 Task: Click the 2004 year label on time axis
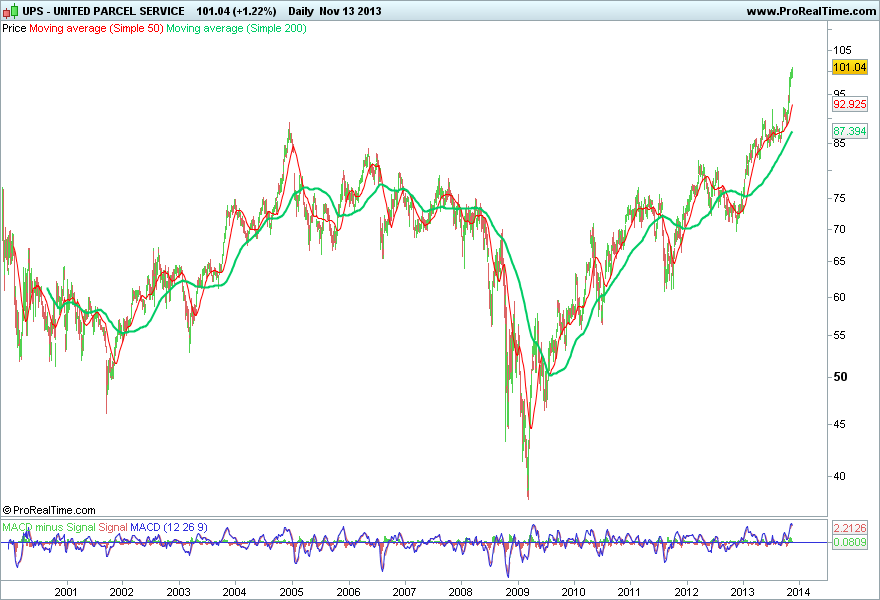pos(235,592)
